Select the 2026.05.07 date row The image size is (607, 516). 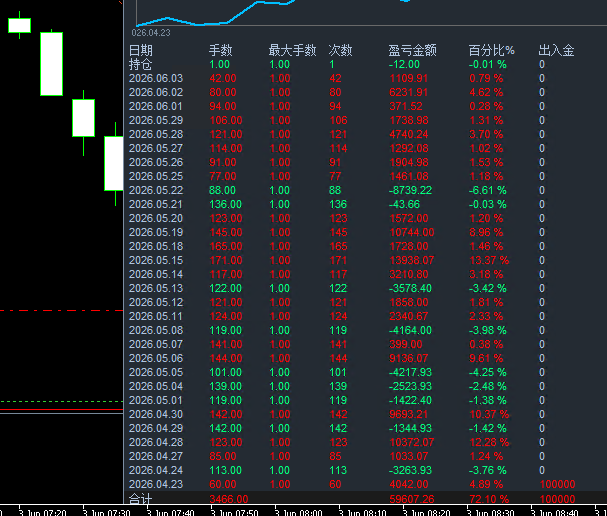click(x=156, y=344)
